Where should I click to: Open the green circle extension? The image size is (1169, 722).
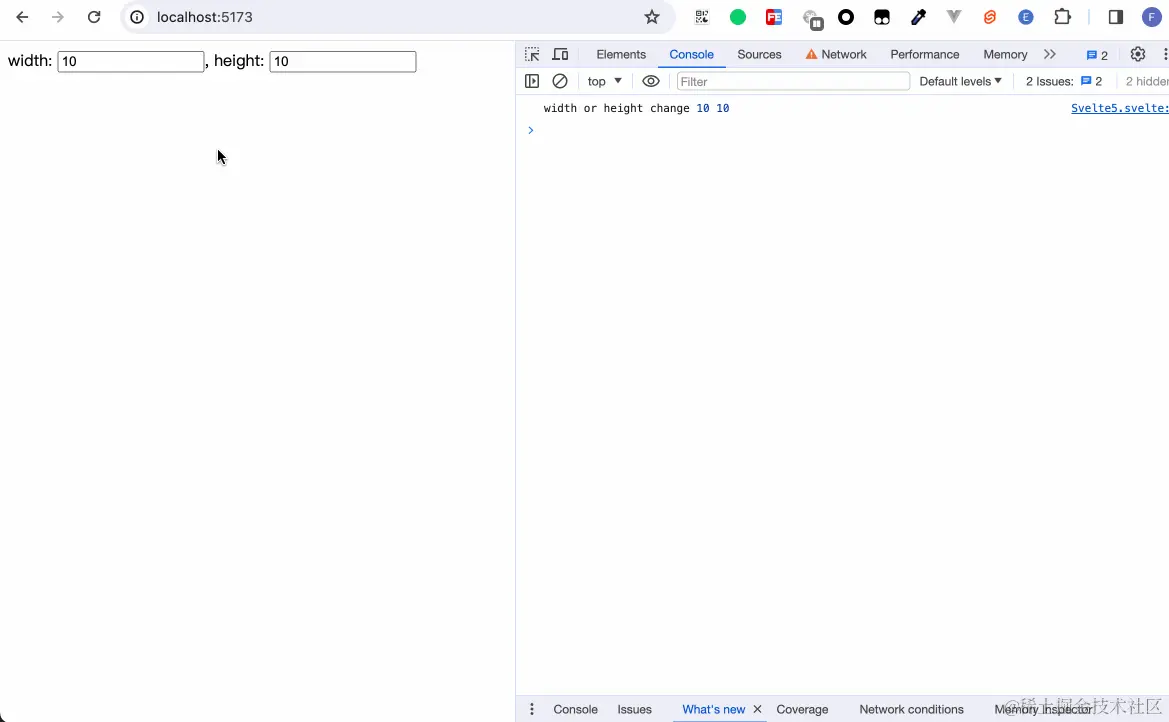[738, 17]
